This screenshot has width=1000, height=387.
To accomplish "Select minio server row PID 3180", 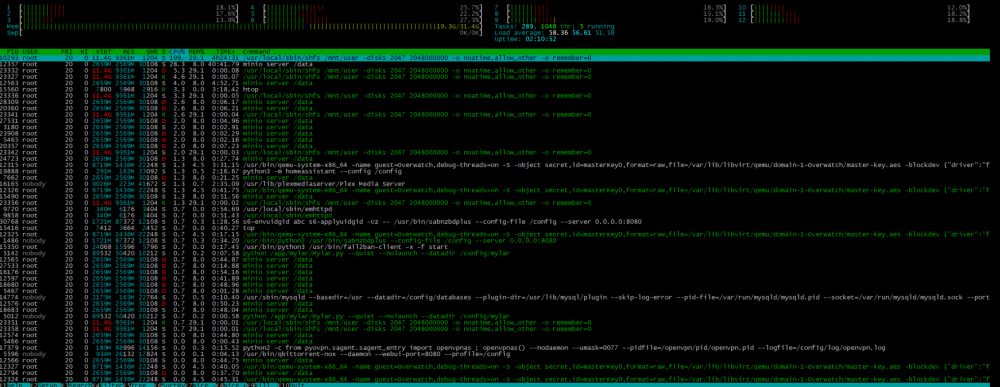I will coord(500,127).
